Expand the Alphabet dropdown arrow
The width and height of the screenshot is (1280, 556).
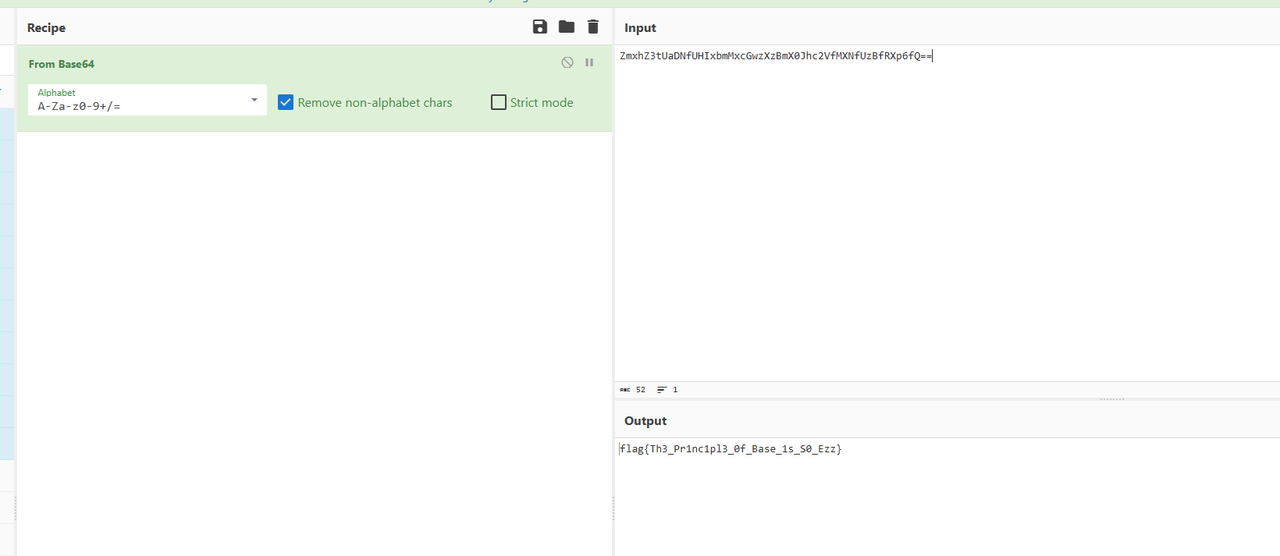coord(254,100)
